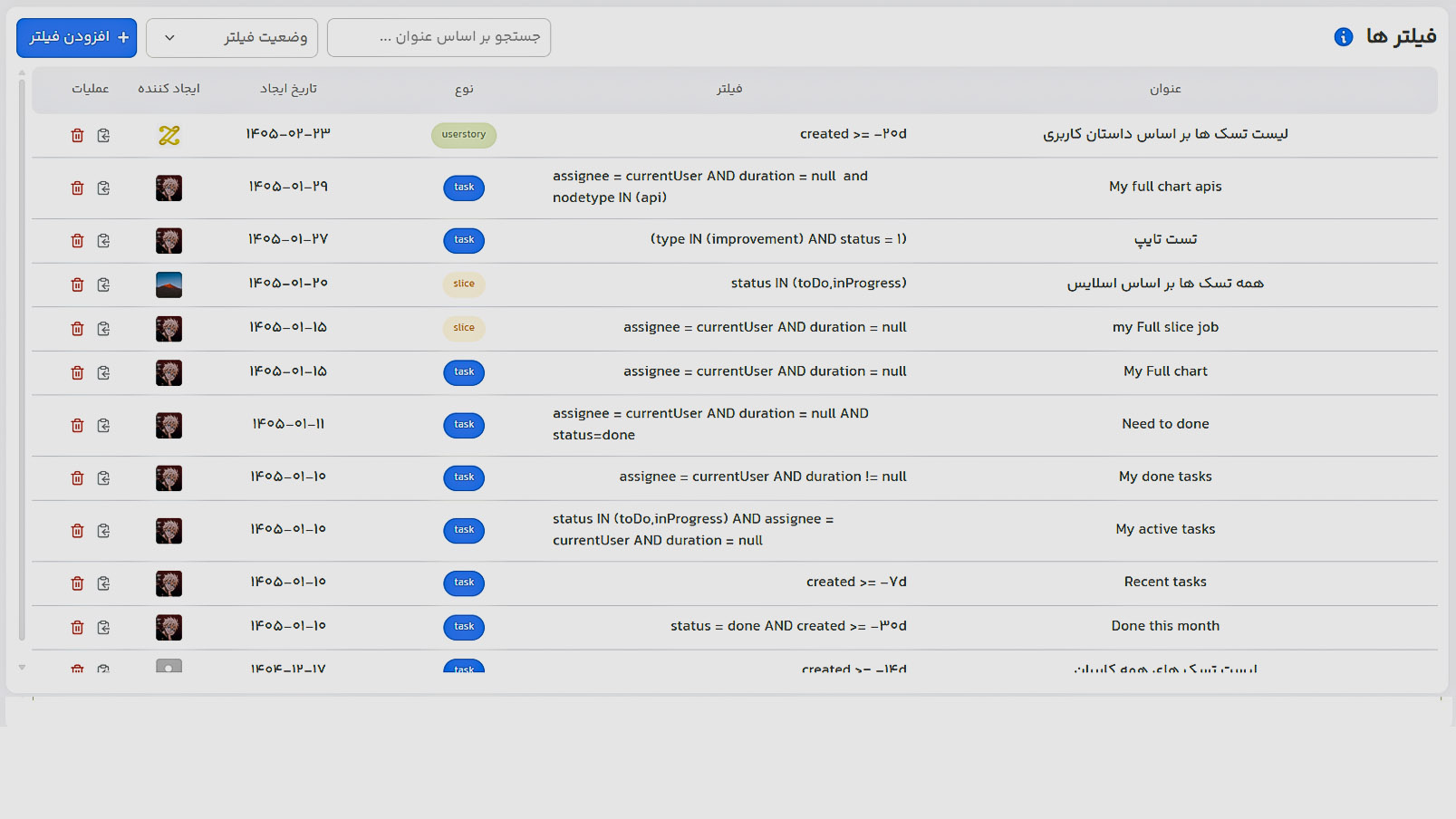Copy the 'همه تسک ها بر اساس اسلایس' filter

(103, 285)
